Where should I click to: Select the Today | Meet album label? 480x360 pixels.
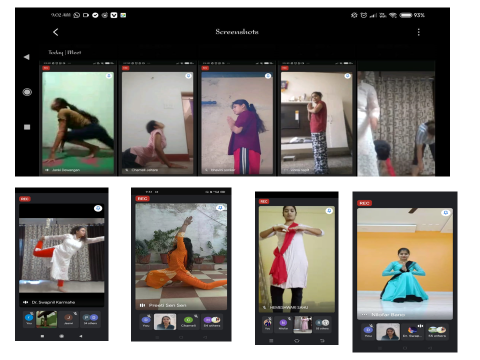(x=65, y=52)
